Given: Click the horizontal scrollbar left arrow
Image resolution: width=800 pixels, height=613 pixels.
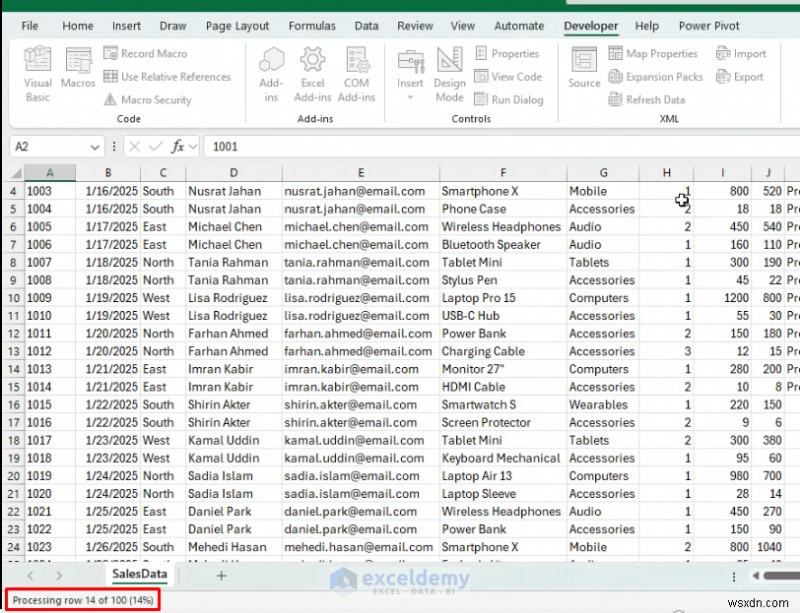Looking at the screenshot, I should point(756,576).
